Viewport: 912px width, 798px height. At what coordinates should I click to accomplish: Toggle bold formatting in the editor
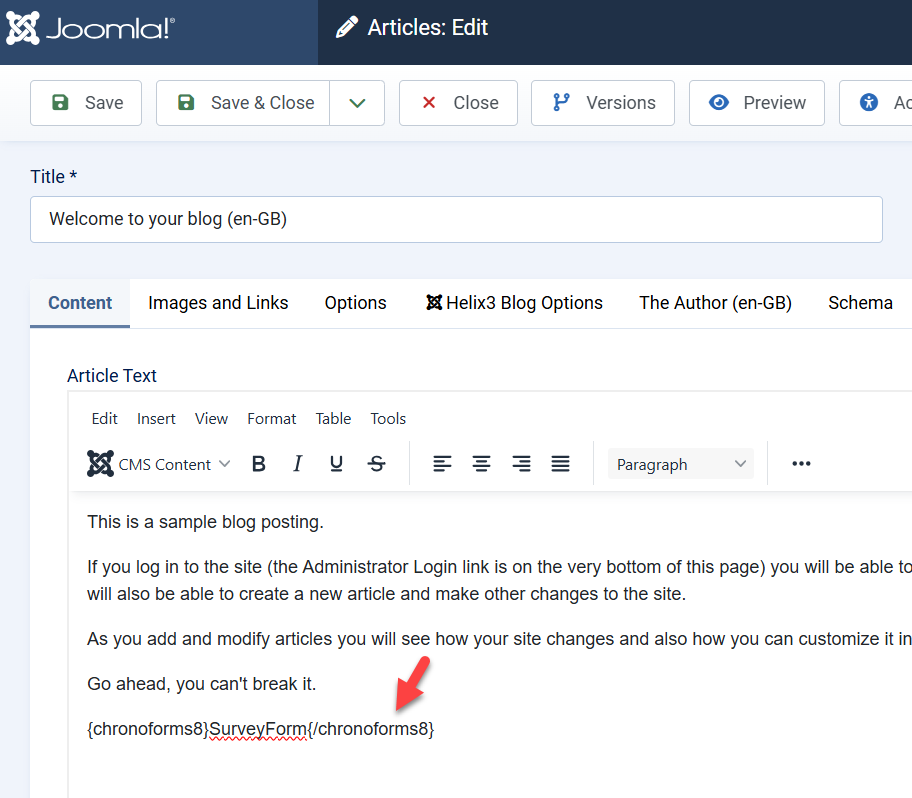pos(258,463)
